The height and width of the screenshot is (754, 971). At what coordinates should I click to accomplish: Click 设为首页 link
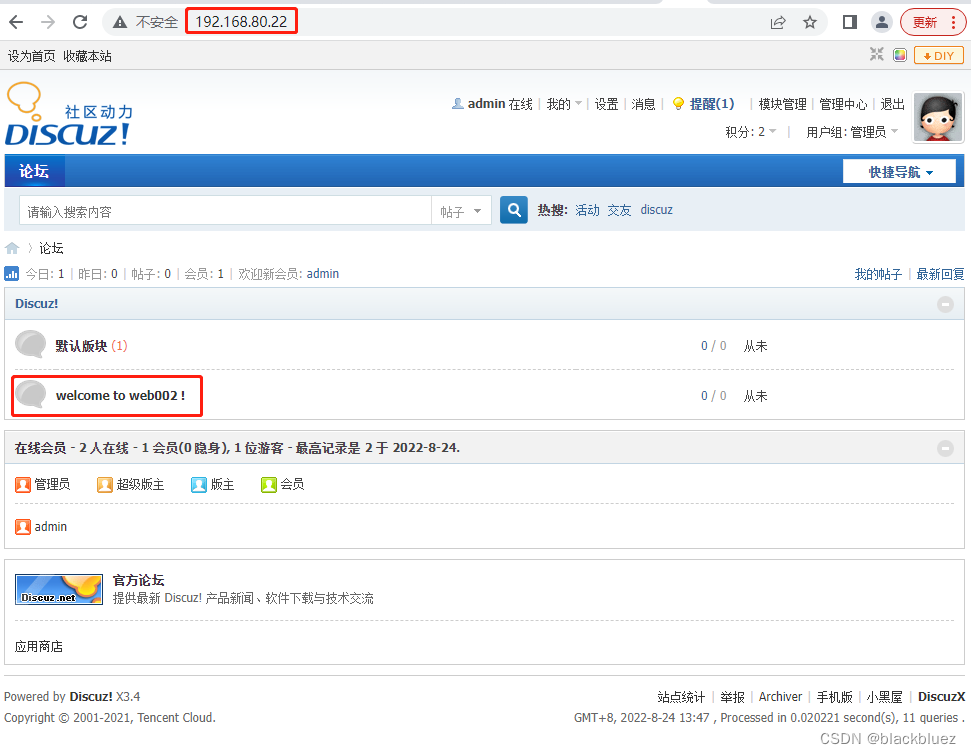point(32,56)
